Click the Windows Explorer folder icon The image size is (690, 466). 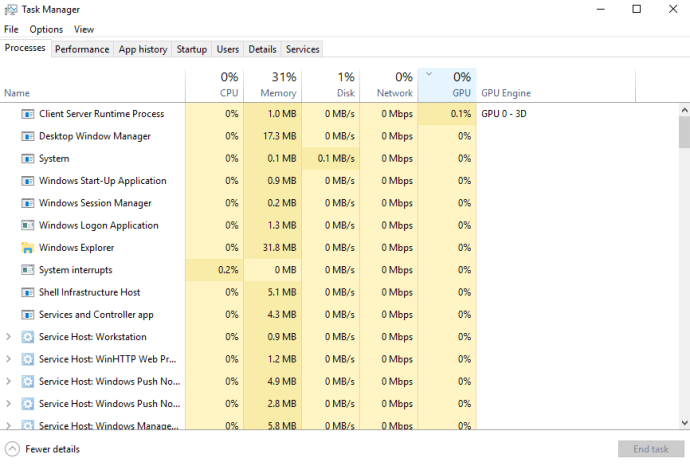tap(27, 248)
